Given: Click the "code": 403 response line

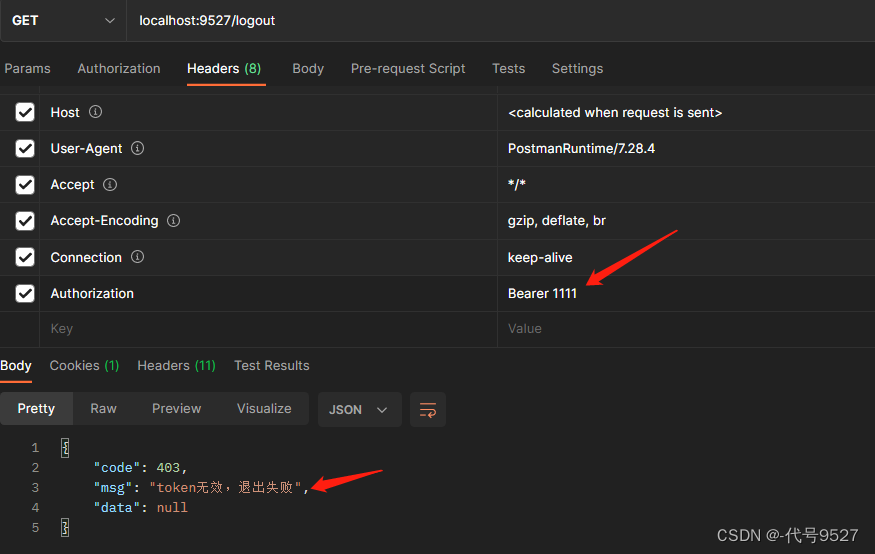Looking at the screenshot, I should tap(140, 468).
